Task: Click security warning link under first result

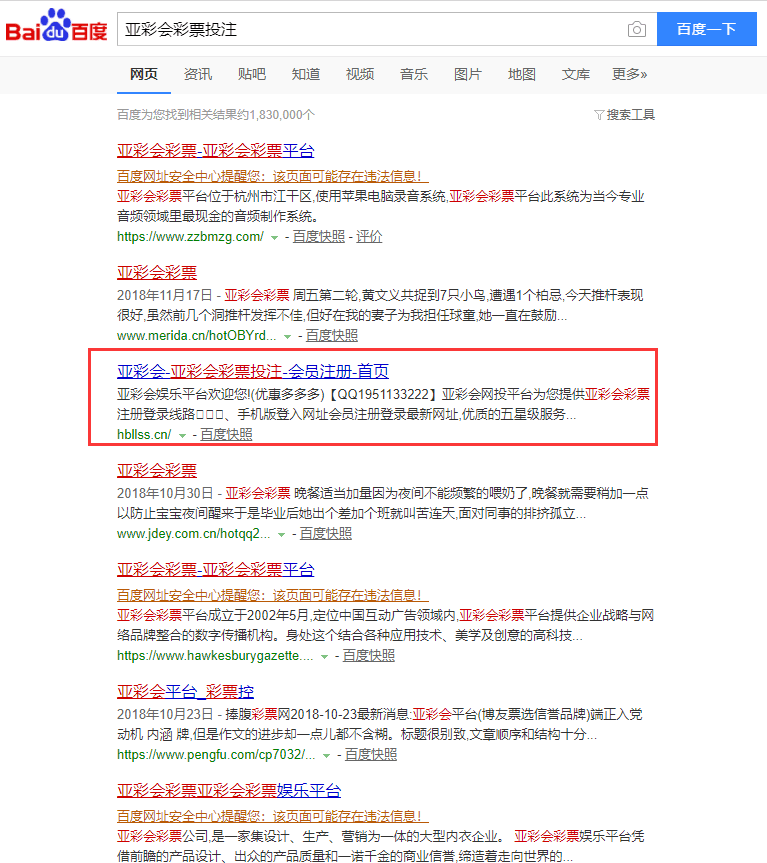Action: 272,176
